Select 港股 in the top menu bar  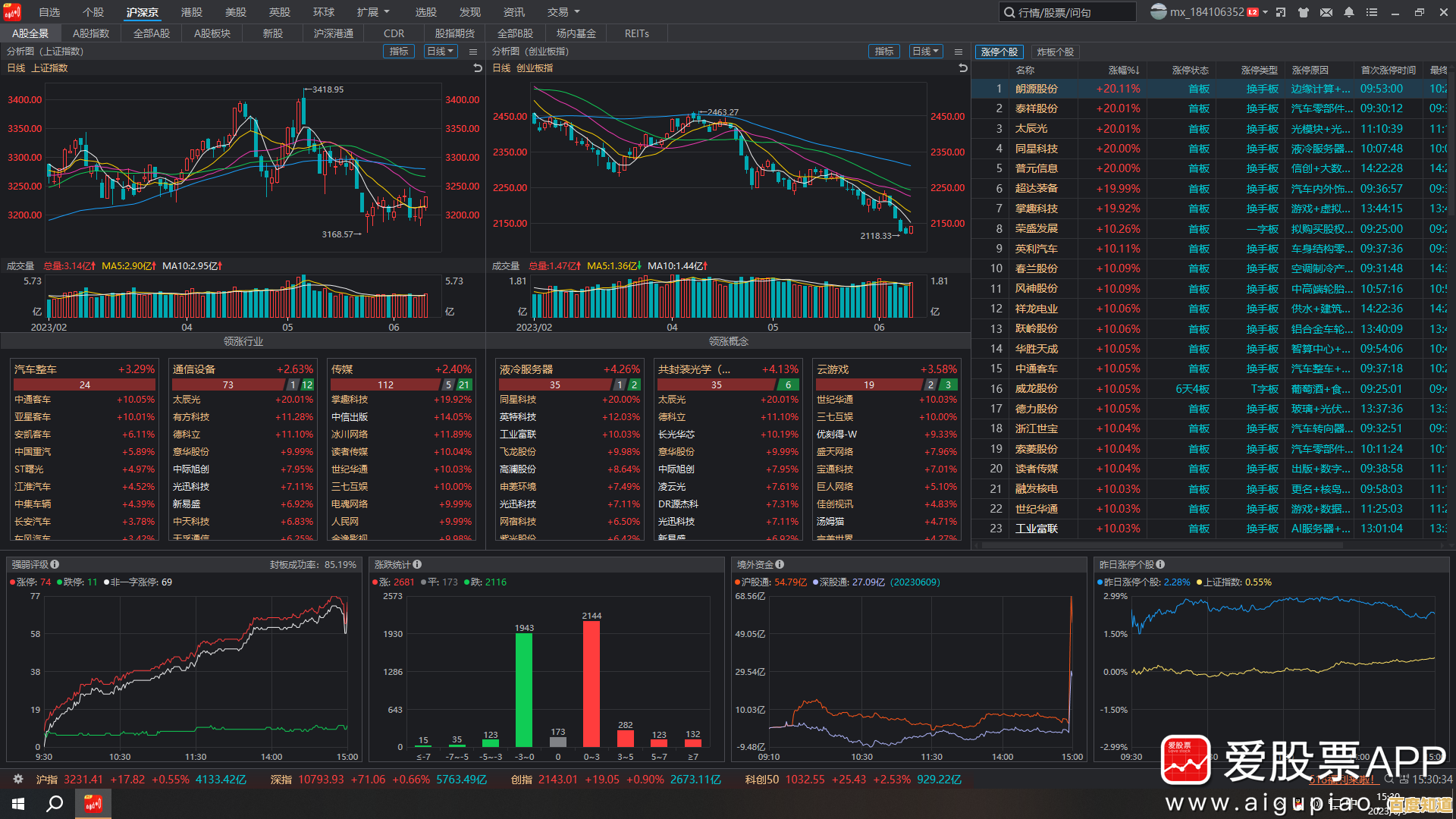[191, 12]
